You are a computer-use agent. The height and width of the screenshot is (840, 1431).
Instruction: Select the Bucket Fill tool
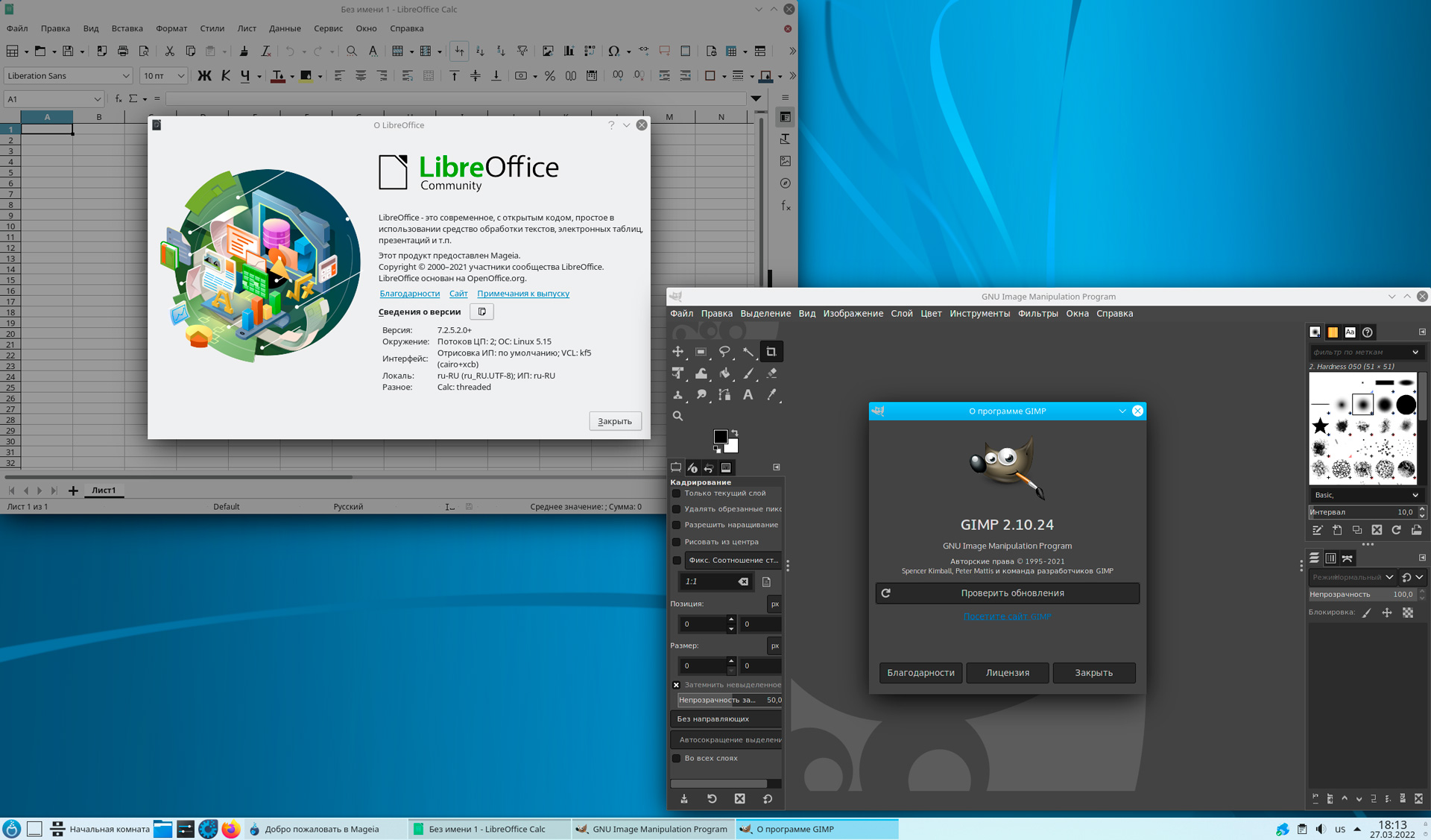click(x=724, y=373)
